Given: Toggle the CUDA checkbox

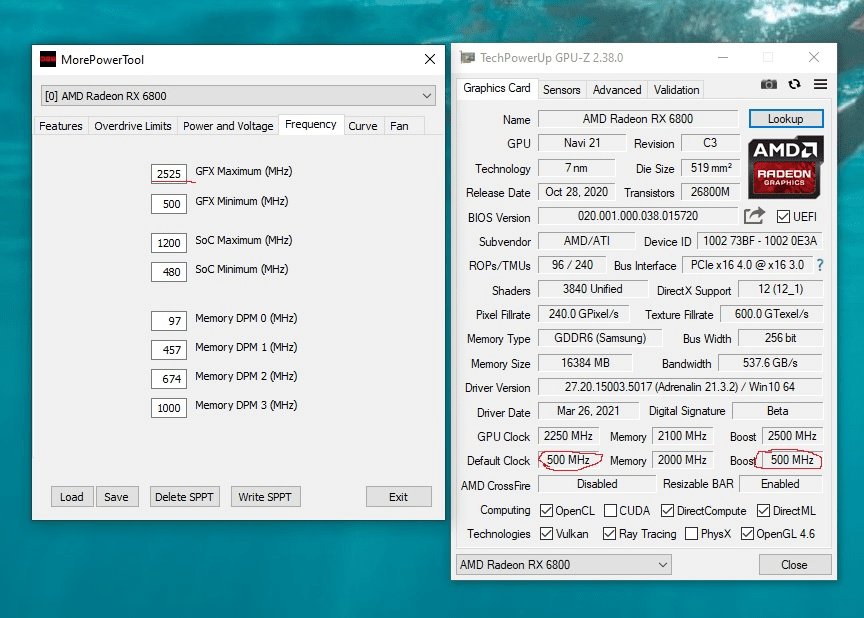Looking at the screenshot, I should (610, 511).
